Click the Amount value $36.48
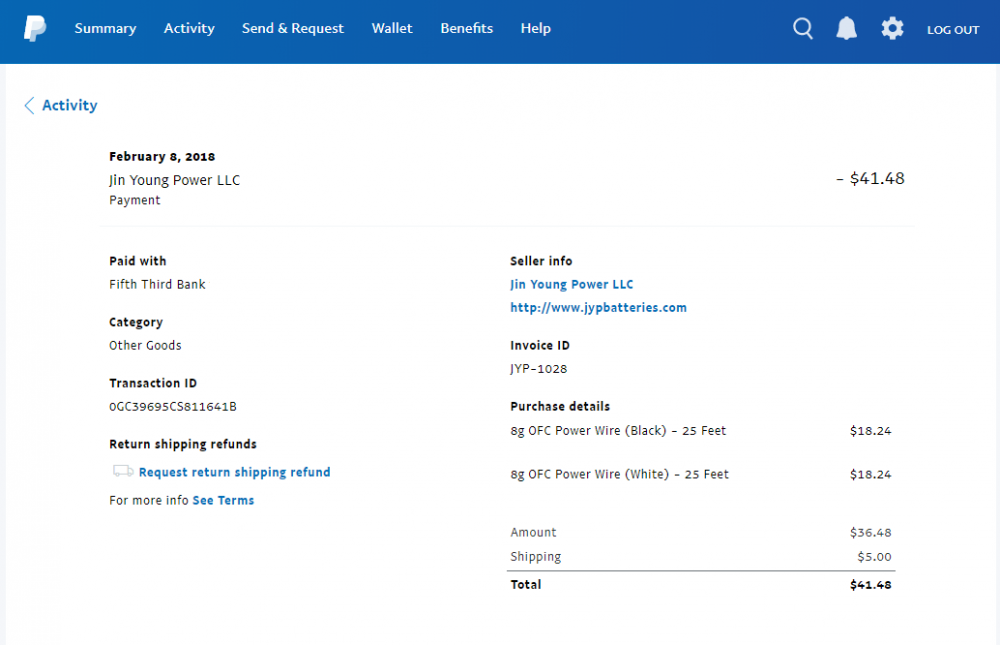1000x645 pixels. (x=871, y=532)
